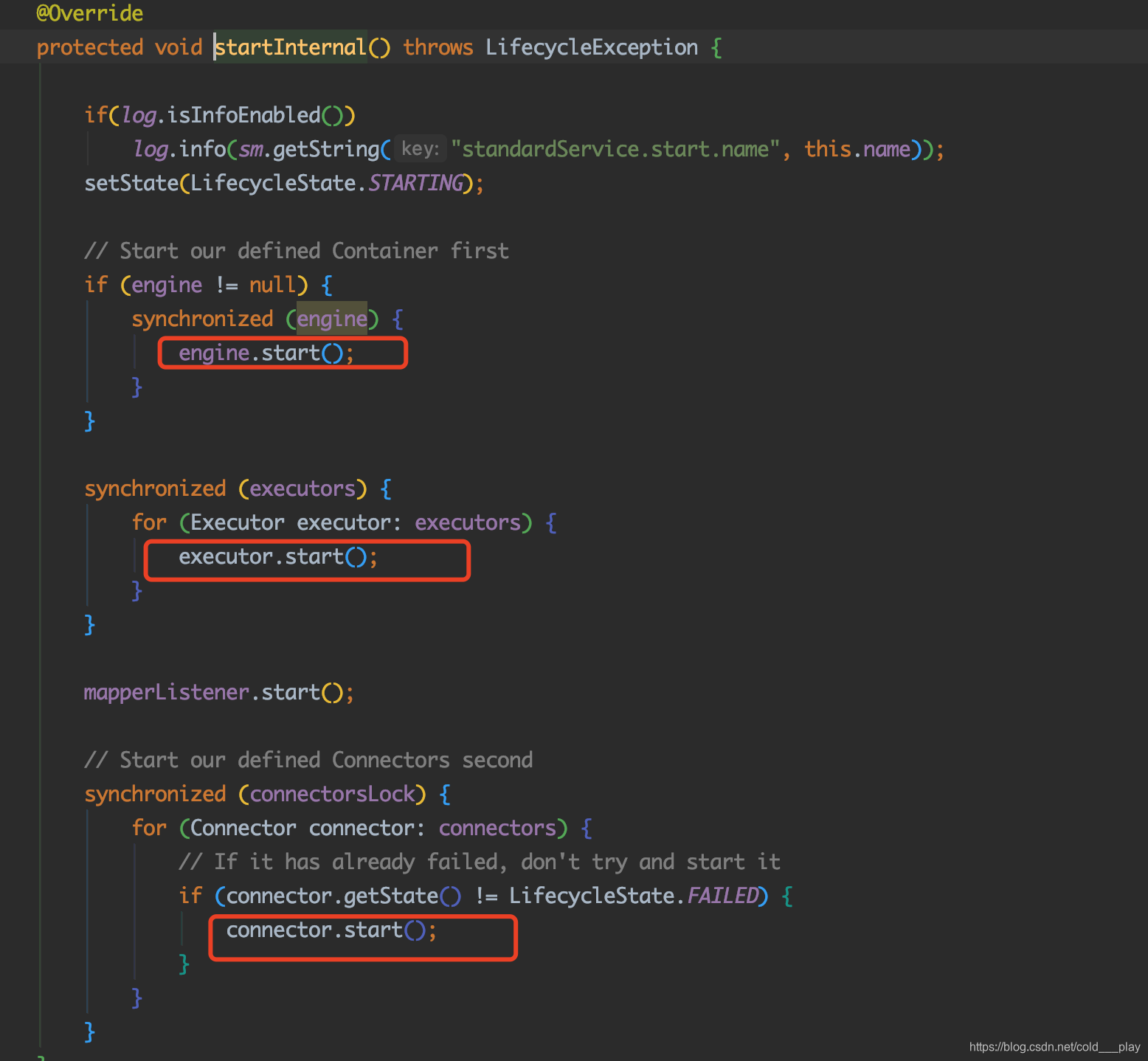Click the engine.start() statement
The width and height of the screenshot is (1148, 1061).
point(266,353)
